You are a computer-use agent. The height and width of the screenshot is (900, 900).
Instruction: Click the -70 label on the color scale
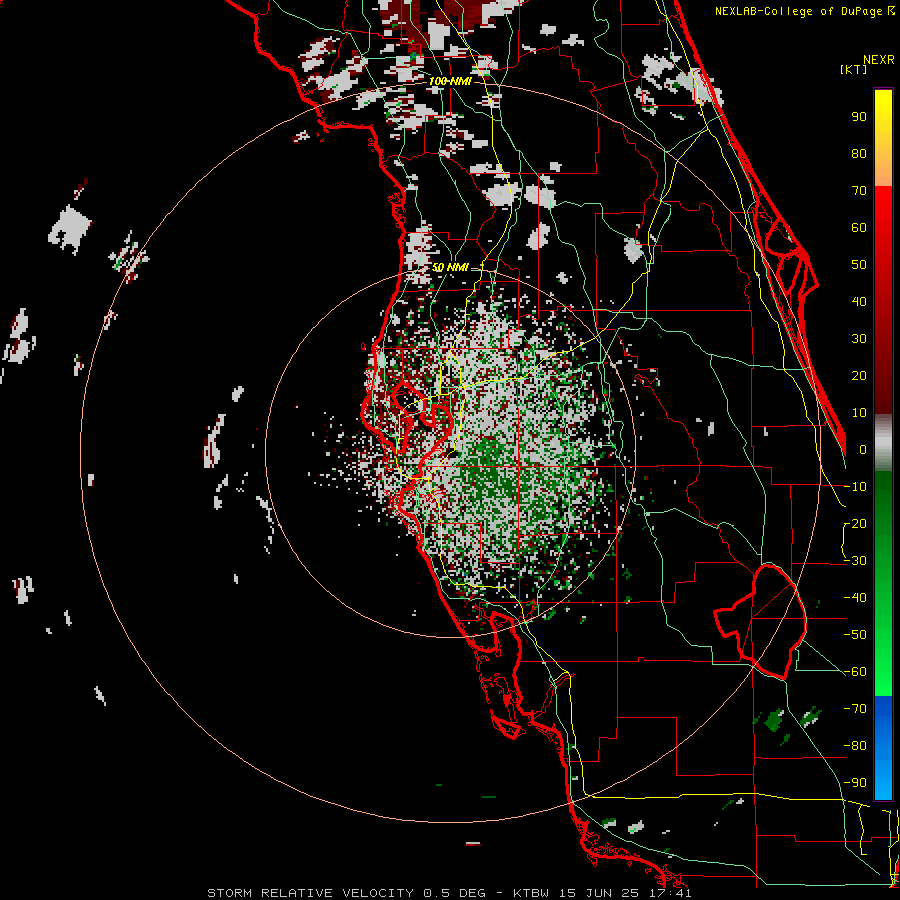tap(855, 709)
